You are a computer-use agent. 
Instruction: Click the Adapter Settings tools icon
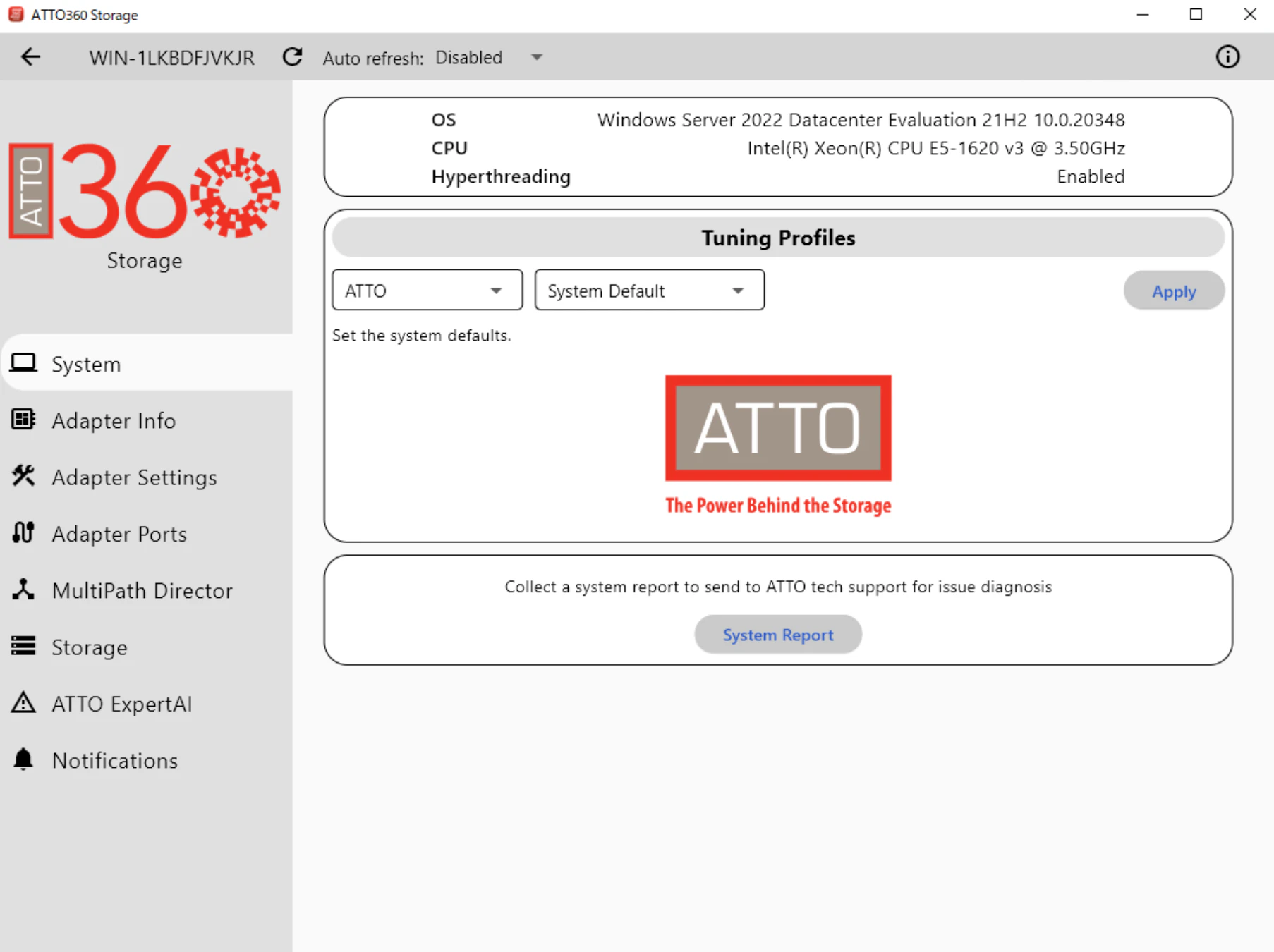coord(23,476)
